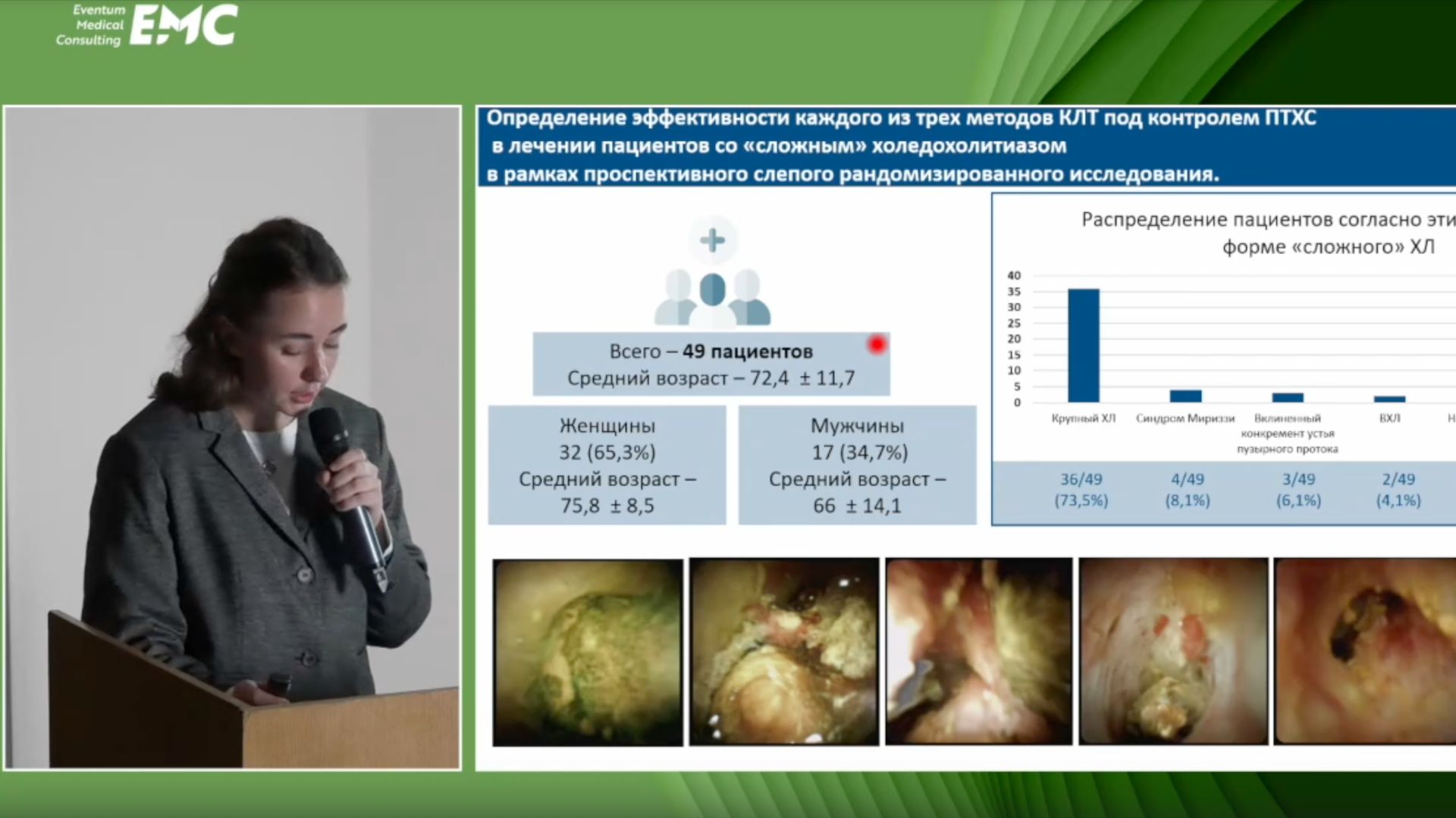The height and width of the screenshot is (818, 1456).
Task: Click the '40' mark on the chart Y axis
Action: click(1014, 275)
